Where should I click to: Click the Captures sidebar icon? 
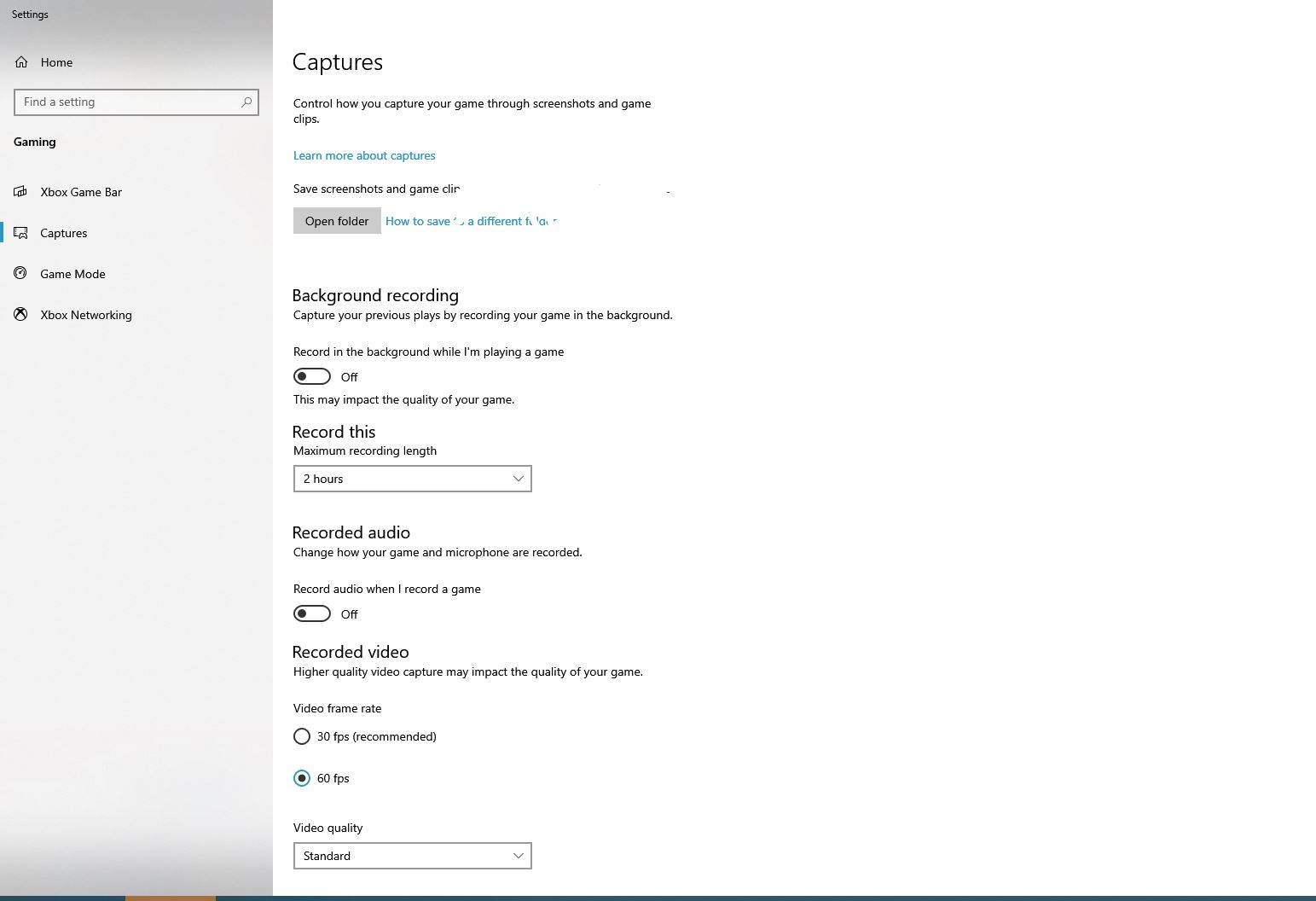click(20, 233)
